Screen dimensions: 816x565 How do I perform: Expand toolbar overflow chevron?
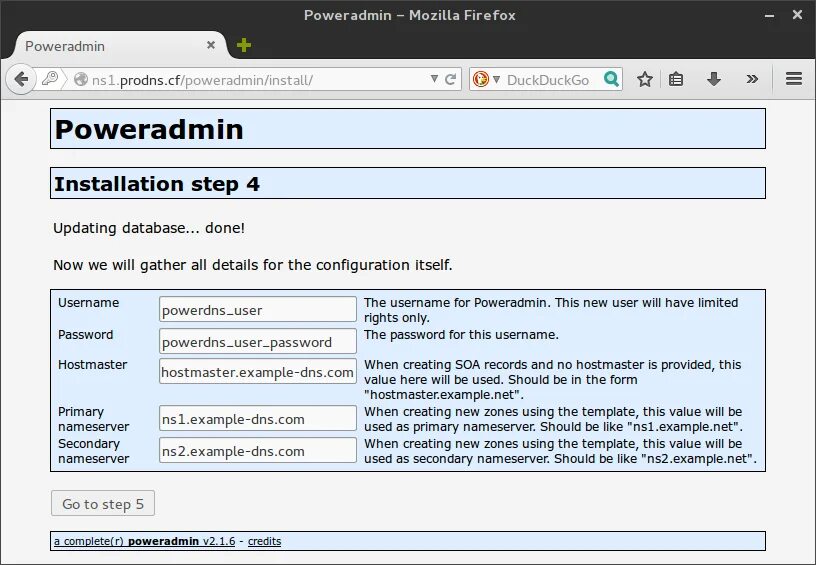(x=752, y=79)
